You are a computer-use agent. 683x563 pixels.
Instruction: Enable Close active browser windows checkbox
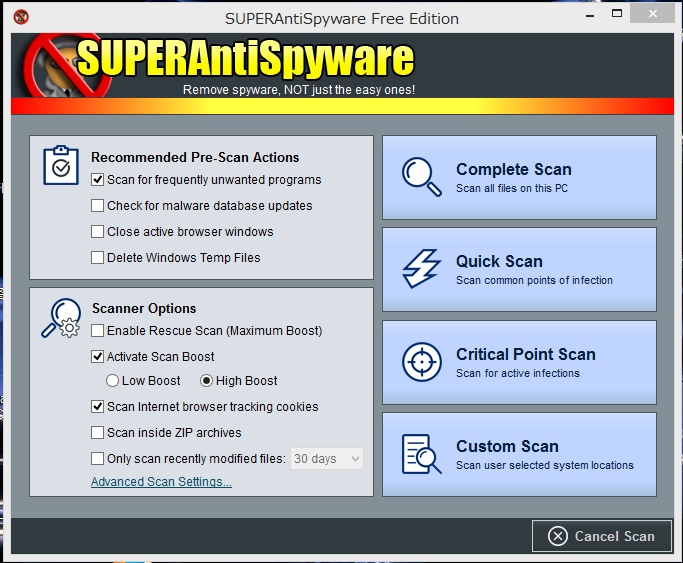click(x=97, y=232)
